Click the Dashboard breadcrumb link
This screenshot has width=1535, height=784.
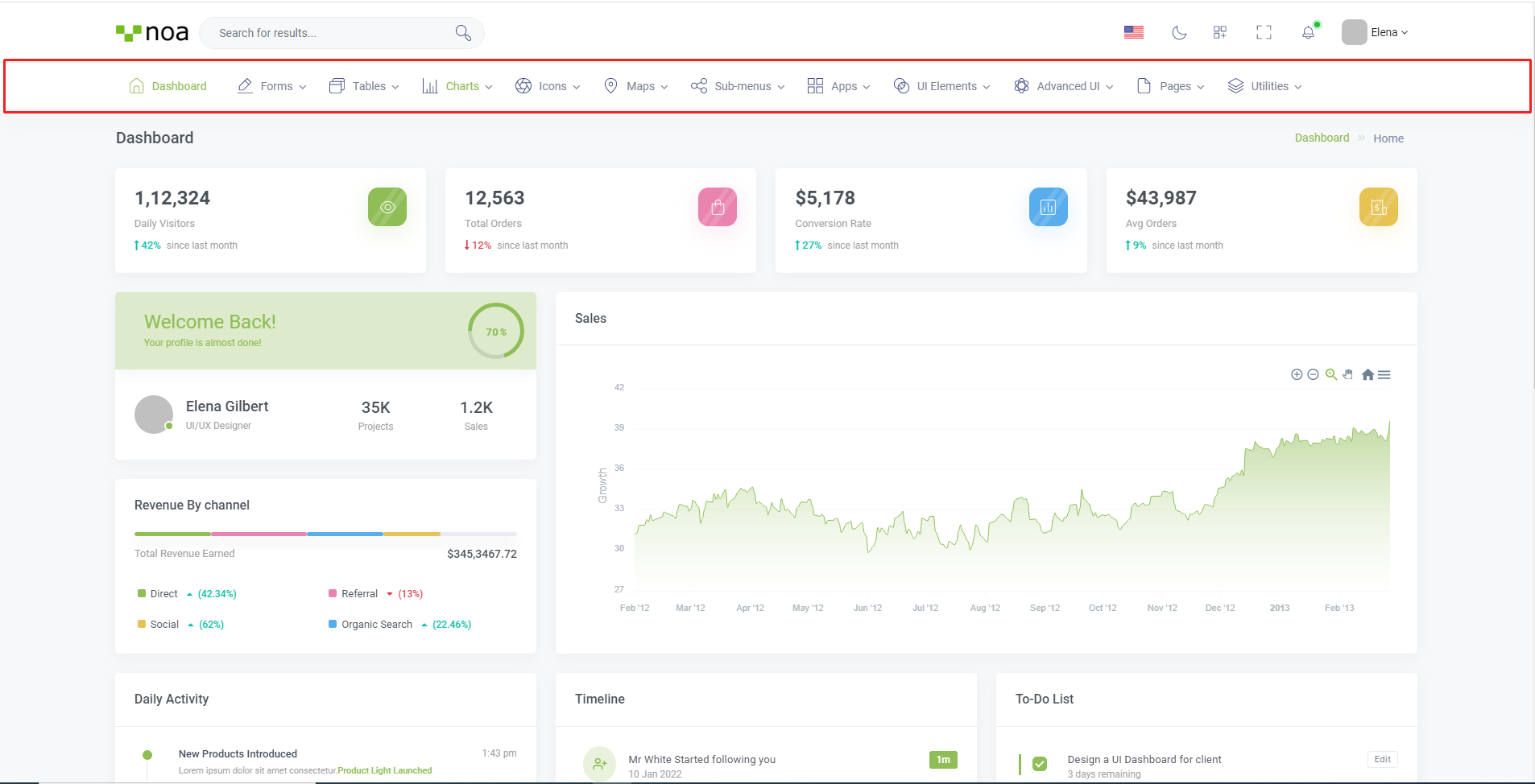tap(1322, 138)
